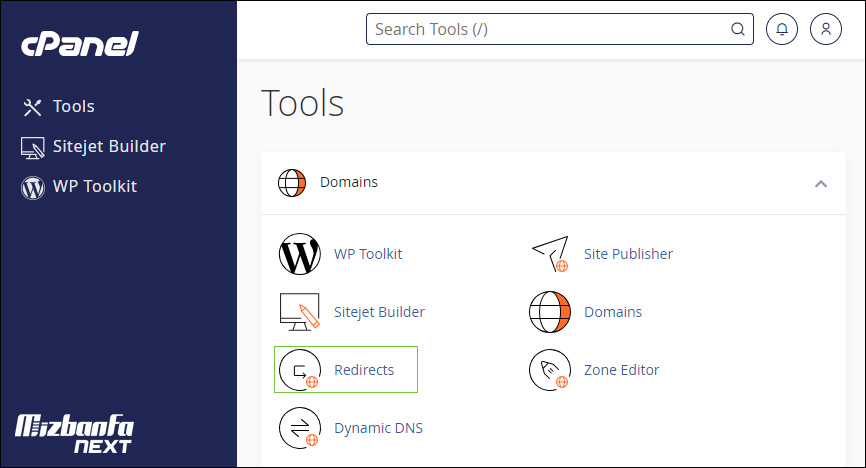866x468 pixels.
Task: Select Sitejet Builder in the sidebar
Action: tap(109, 146)
